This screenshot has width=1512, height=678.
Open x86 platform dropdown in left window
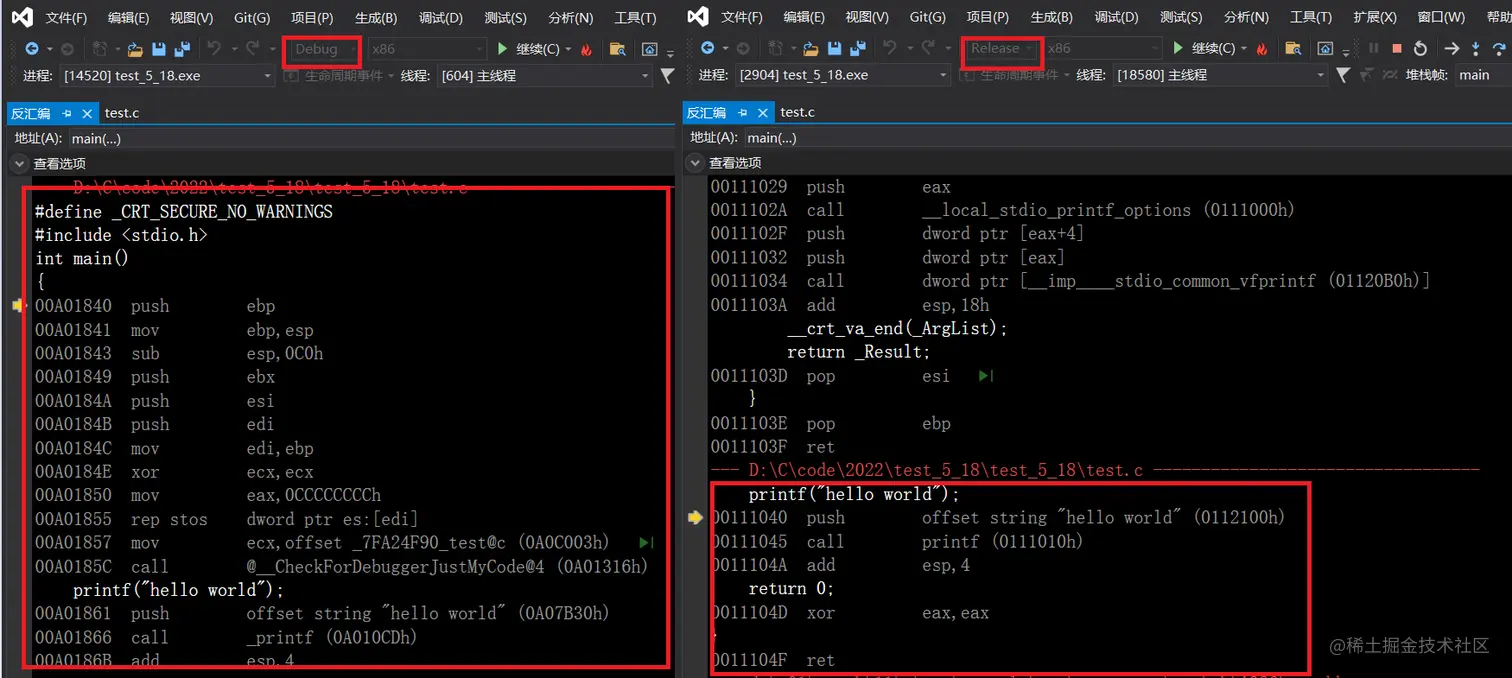[426, 49]
